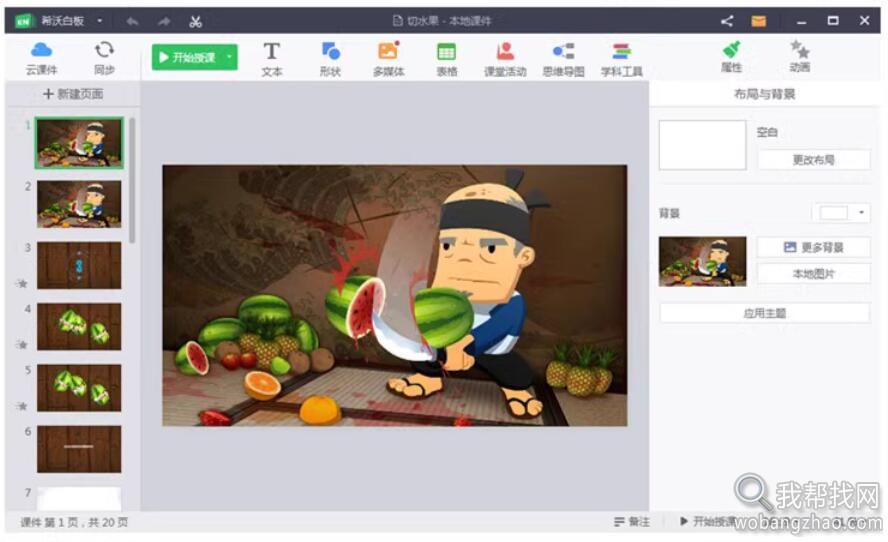
Task: Click the background preview thumbnail
Action: pos(702,261)
